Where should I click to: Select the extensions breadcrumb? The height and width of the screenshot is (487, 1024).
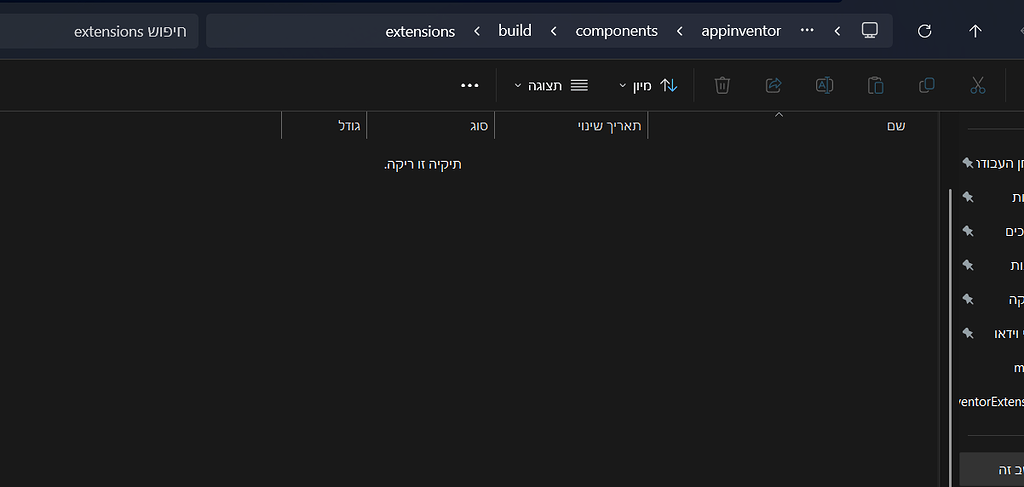tap(421, 31)
